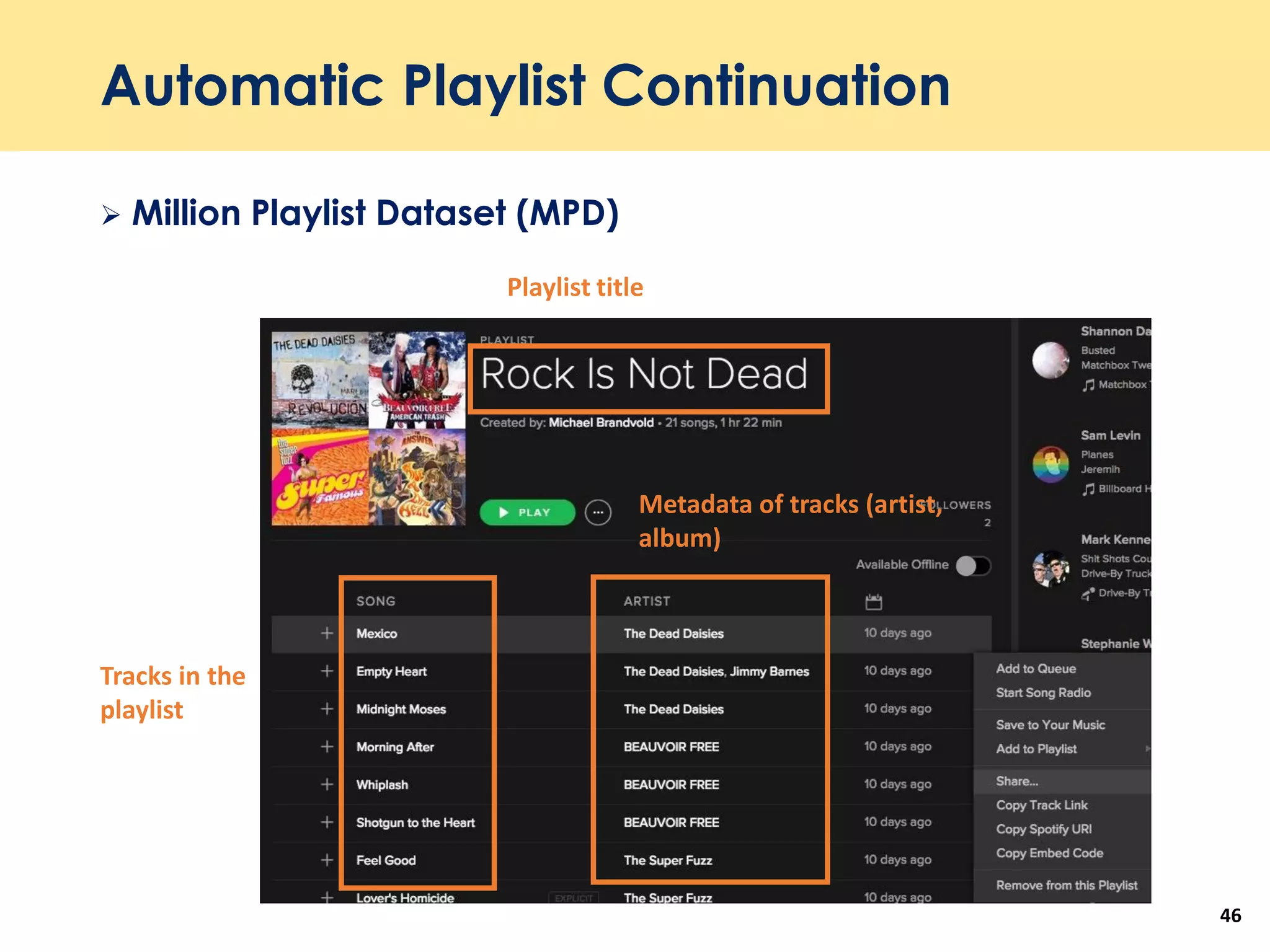The height and width of the screenshot is (952, 1270).
Task: Add the song Mexico with its plus icon
Action: coord(327,633)
